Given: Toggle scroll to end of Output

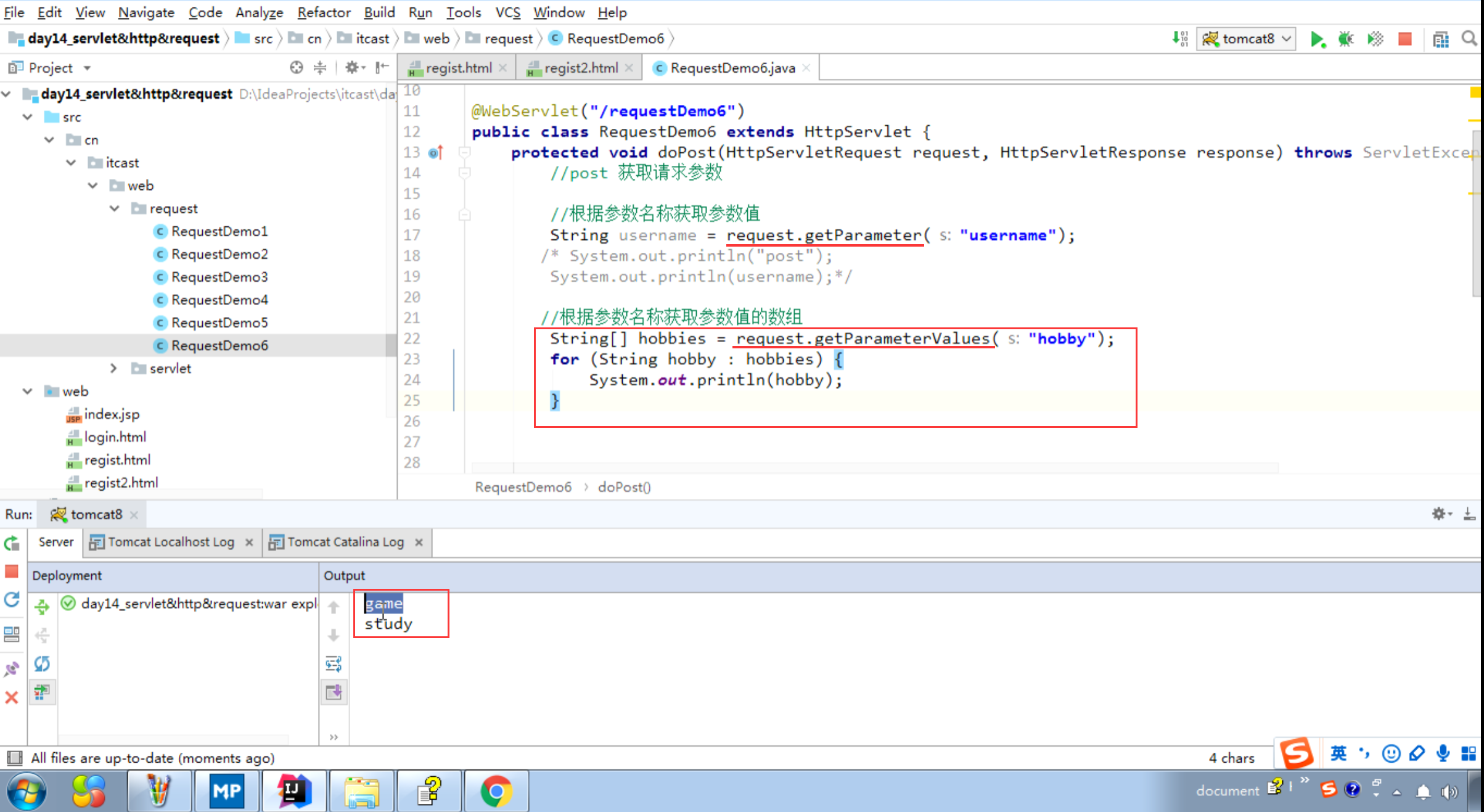Looking at the screenshot, I should tap(334, 692).
